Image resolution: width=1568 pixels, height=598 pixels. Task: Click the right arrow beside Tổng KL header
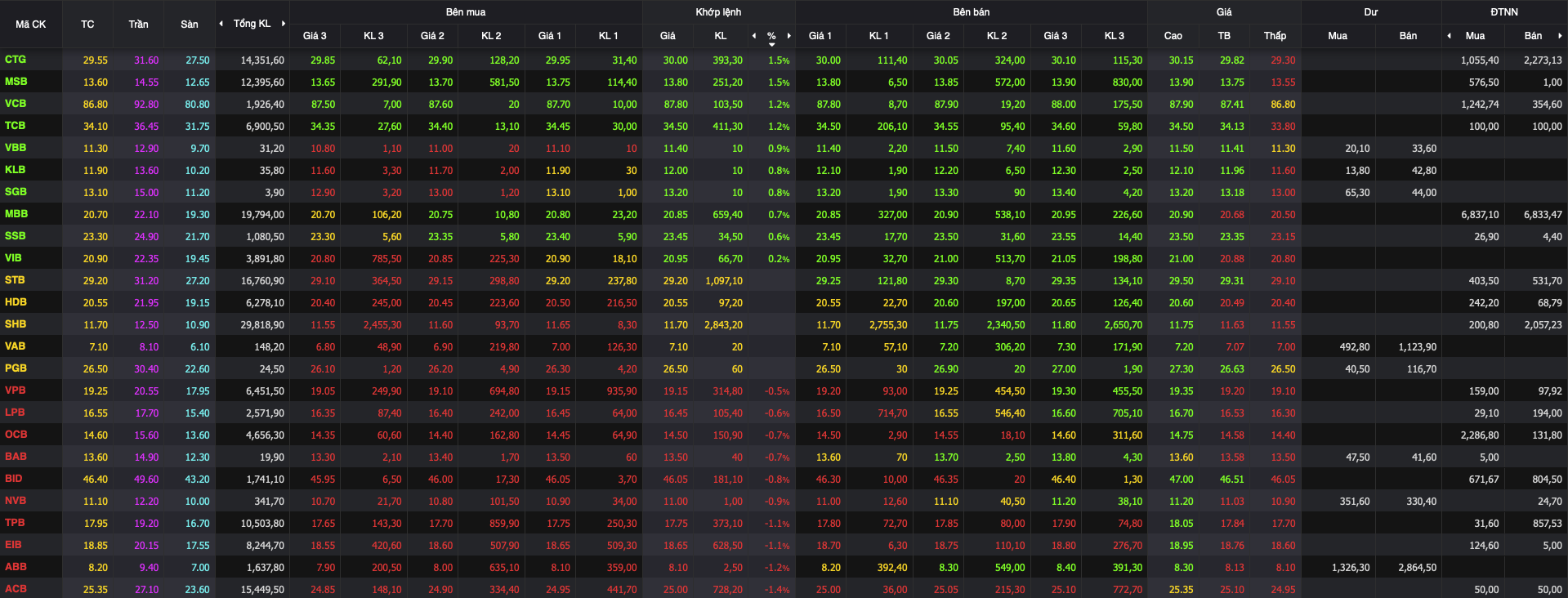(284, 24)
